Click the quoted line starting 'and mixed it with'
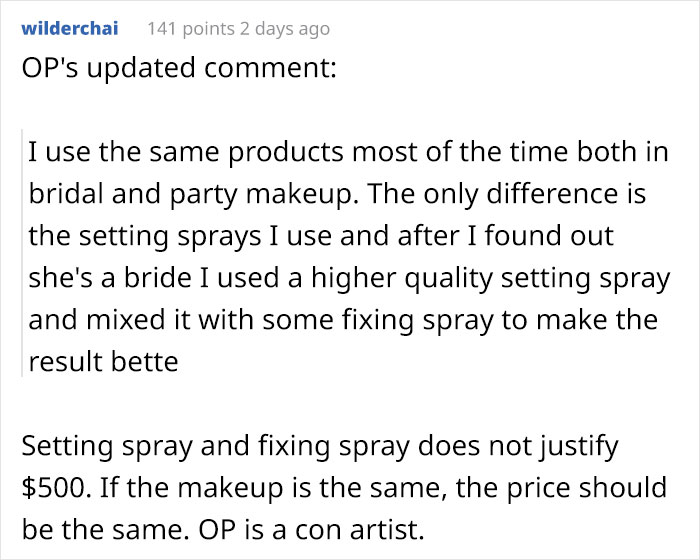The image size is (700, 560). tap(343, 320)
